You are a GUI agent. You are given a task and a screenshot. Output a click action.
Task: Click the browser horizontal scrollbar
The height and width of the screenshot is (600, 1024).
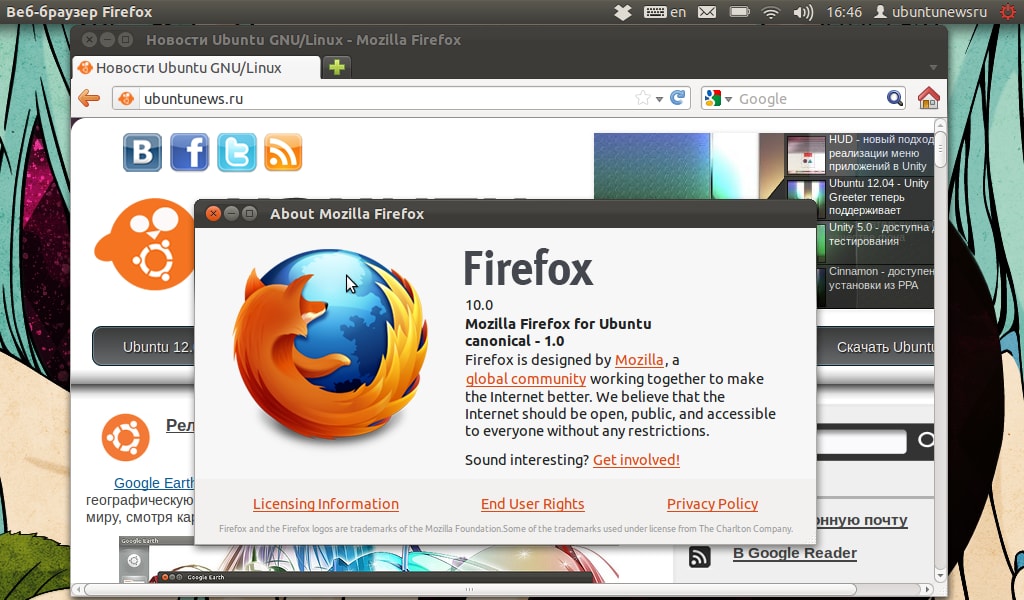click(470, 589)
